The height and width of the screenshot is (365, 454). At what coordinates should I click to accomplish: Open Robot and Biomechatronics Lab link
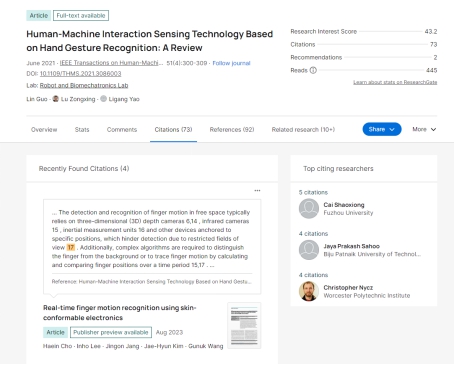(84, 86)
